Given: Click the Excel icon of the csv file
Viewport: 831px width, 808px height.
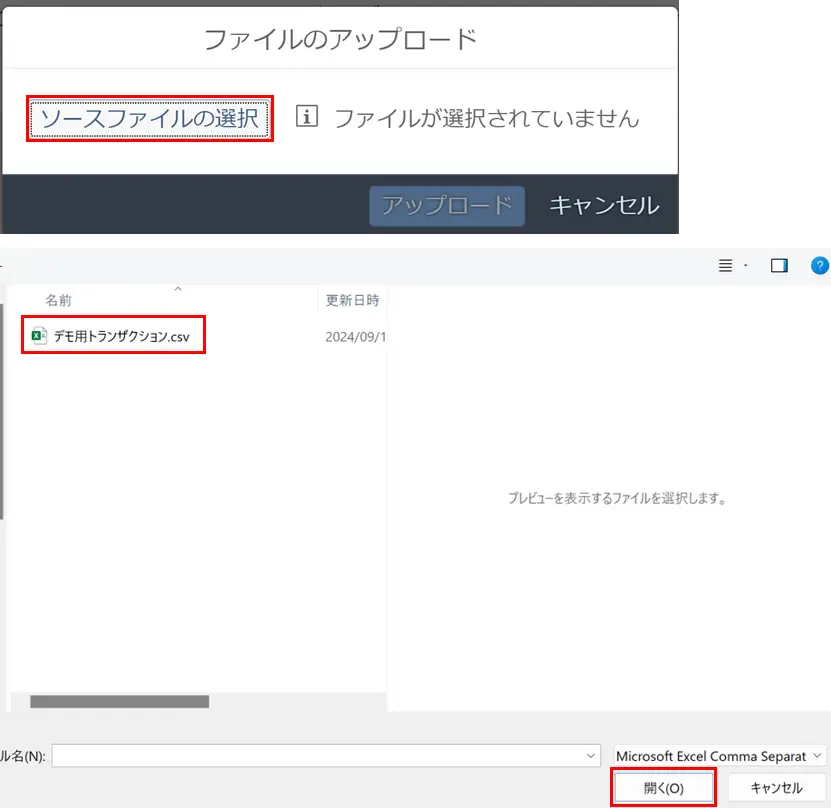Looking at the screenshot, I should [x=39, y=336].
